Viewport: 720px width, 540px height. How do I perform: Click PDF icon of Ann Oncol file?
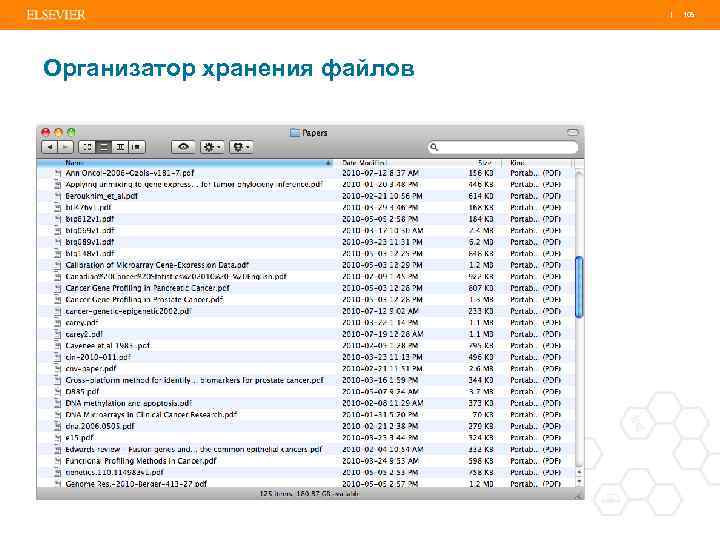tap(57, 173)
